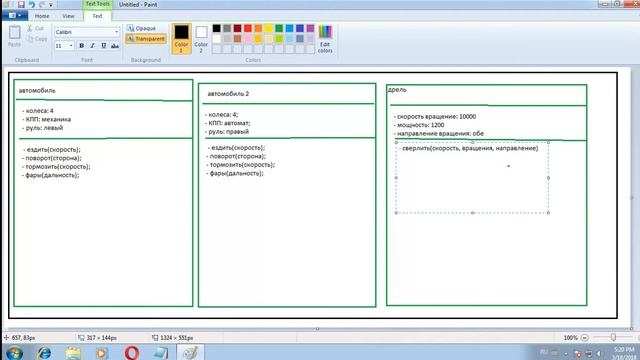The width and height of the screenshot is (640, 360).
Task: Click the text 'автомобиль 2' heading
Action: (x=228, y=94)
